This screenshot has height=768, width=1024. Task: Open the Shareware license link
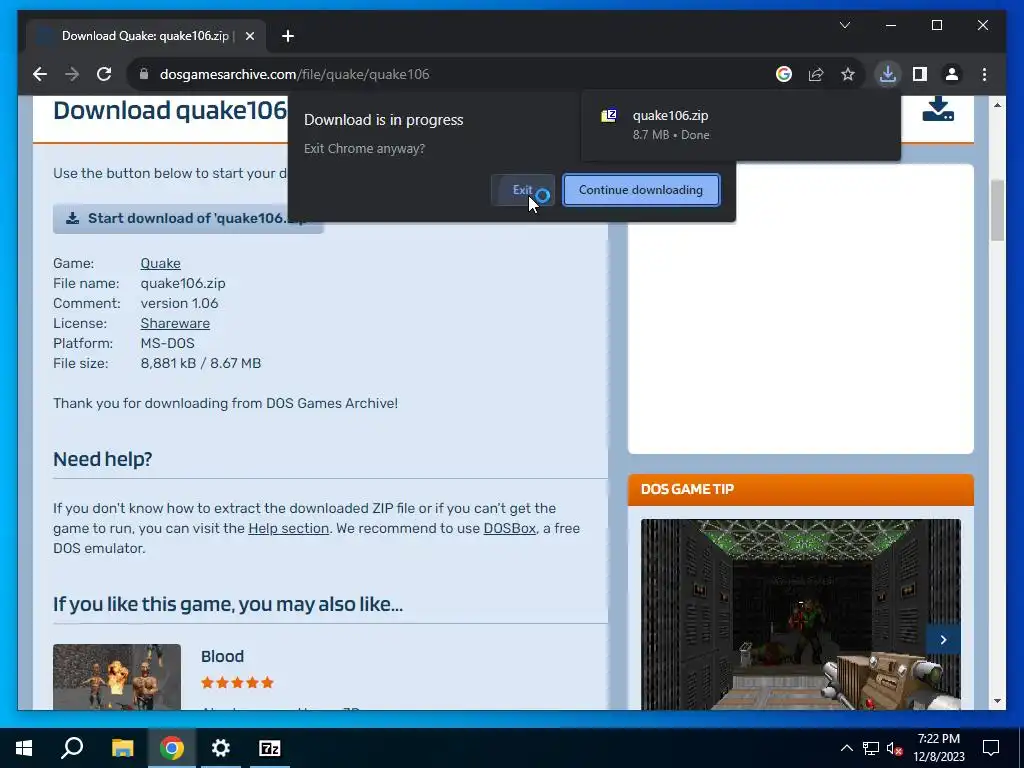point(175,323)
